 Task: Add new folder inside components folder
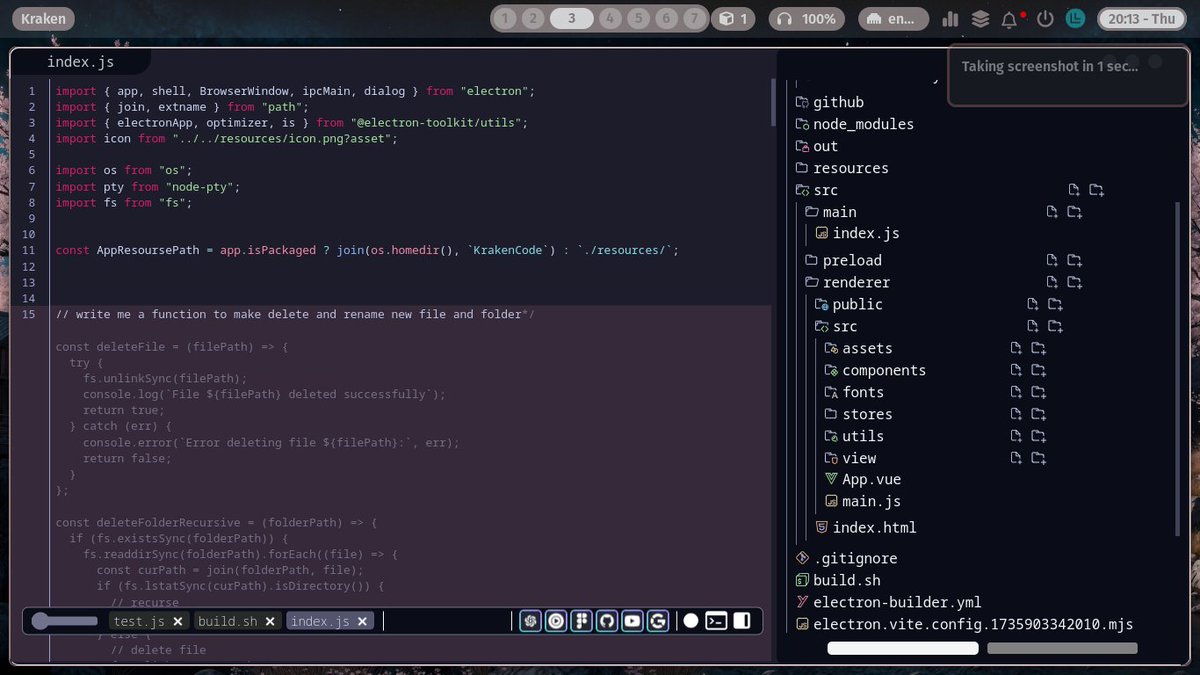coord(1039,370)
